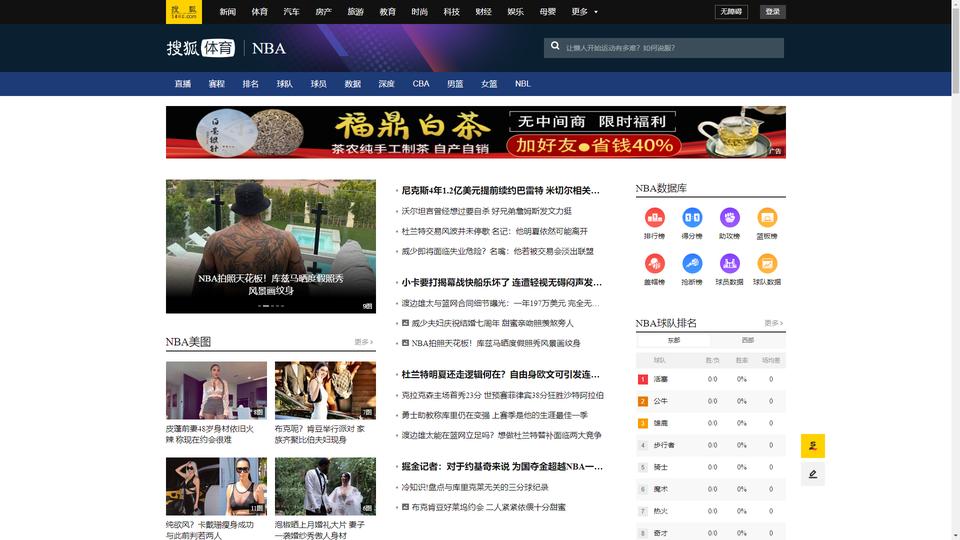Click 更多 next to NBA美图
This screenshot has width=960, height=540.
363,342
